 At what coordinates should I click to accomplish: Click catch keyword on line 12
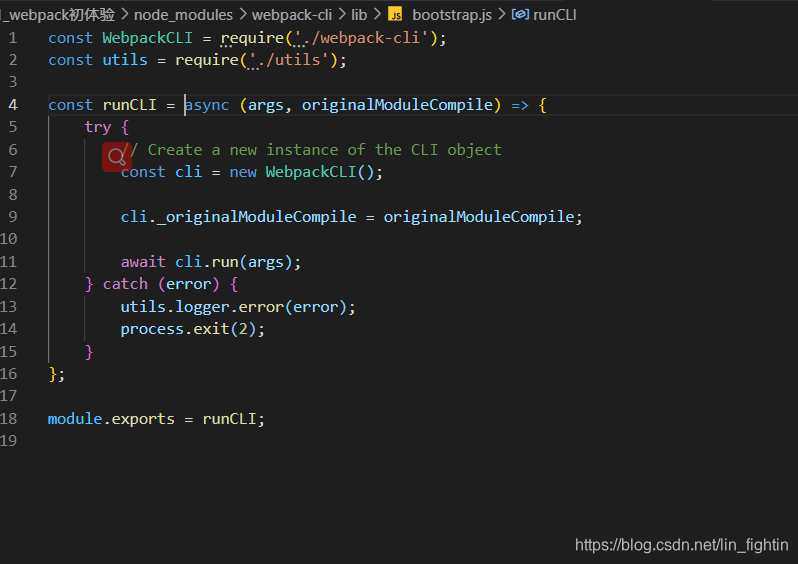point(125,284)
